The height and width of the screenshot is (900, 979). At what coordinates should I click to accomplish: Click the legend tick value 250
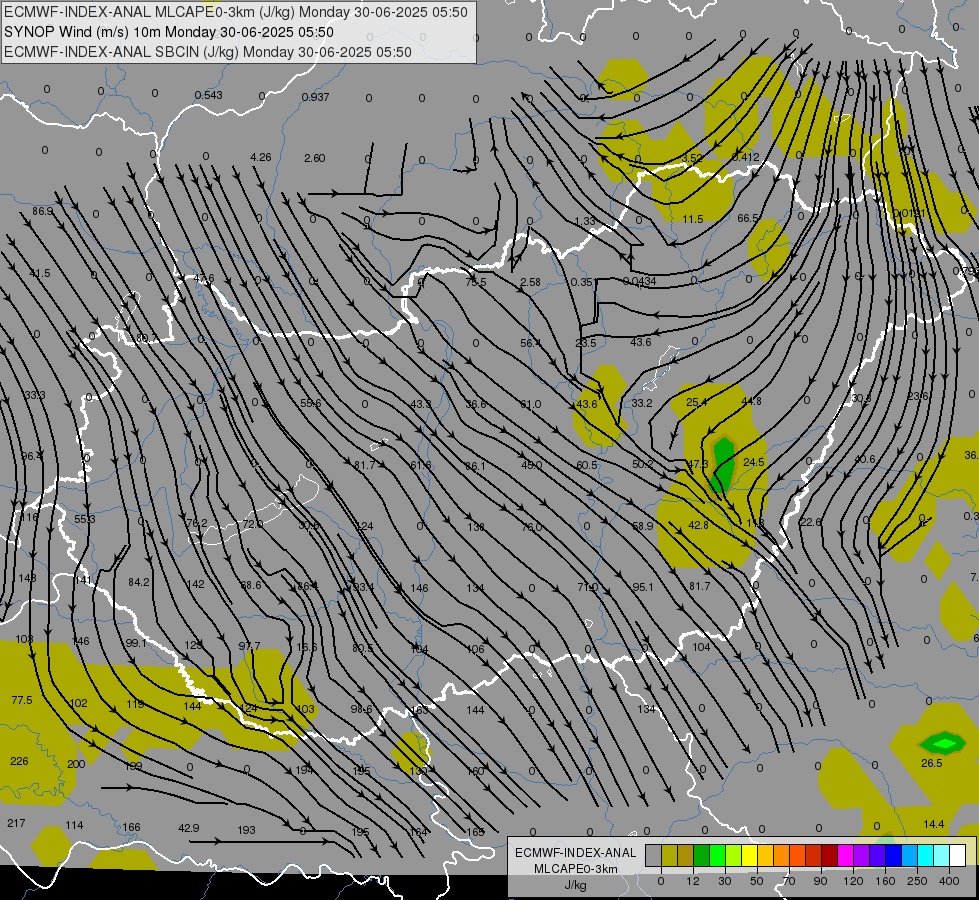point(917,881)
